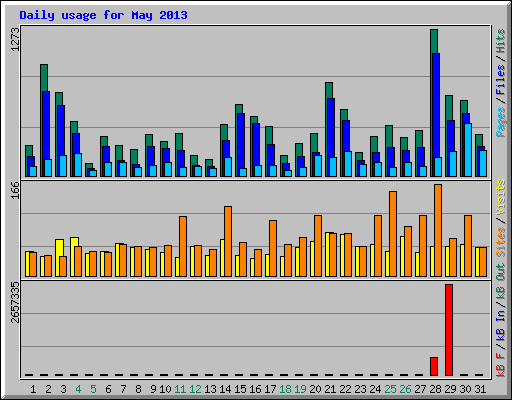
Task: Select day 25 on the x-axis
Action: (390, 389)
